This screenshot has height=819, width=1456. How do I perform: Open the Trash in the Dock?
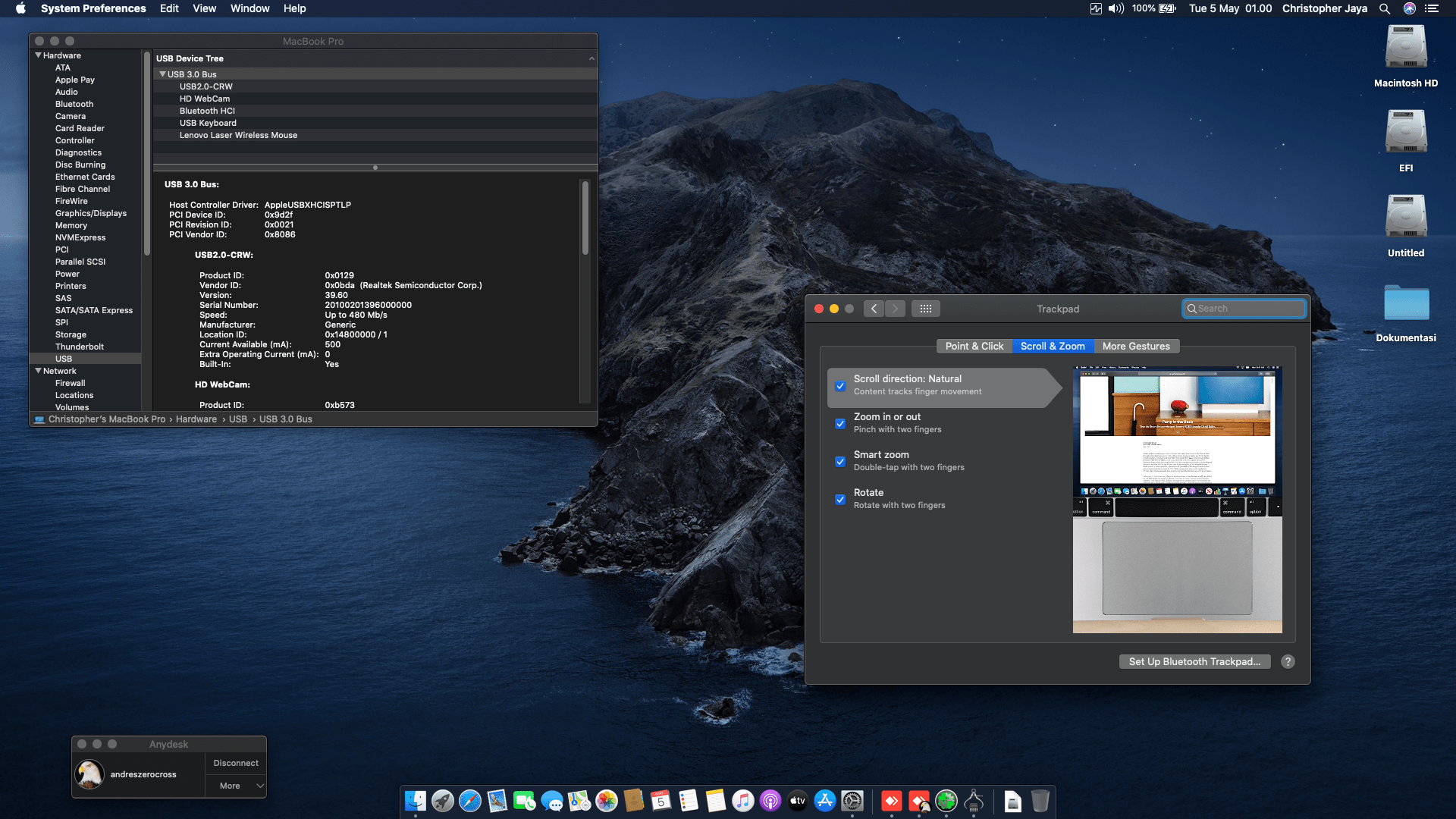(1040, 801)
